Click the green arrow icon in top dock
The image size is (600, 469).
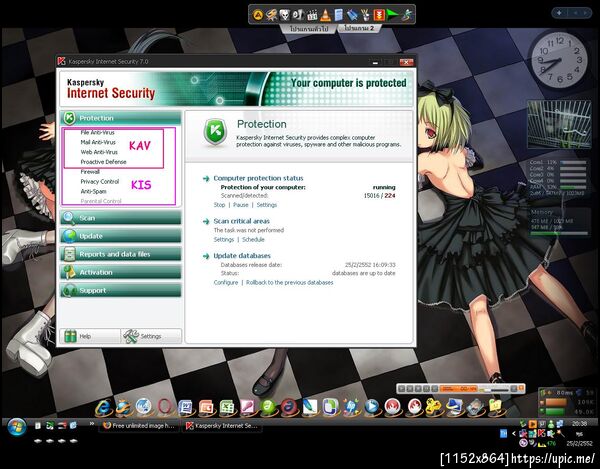[392, 15]
